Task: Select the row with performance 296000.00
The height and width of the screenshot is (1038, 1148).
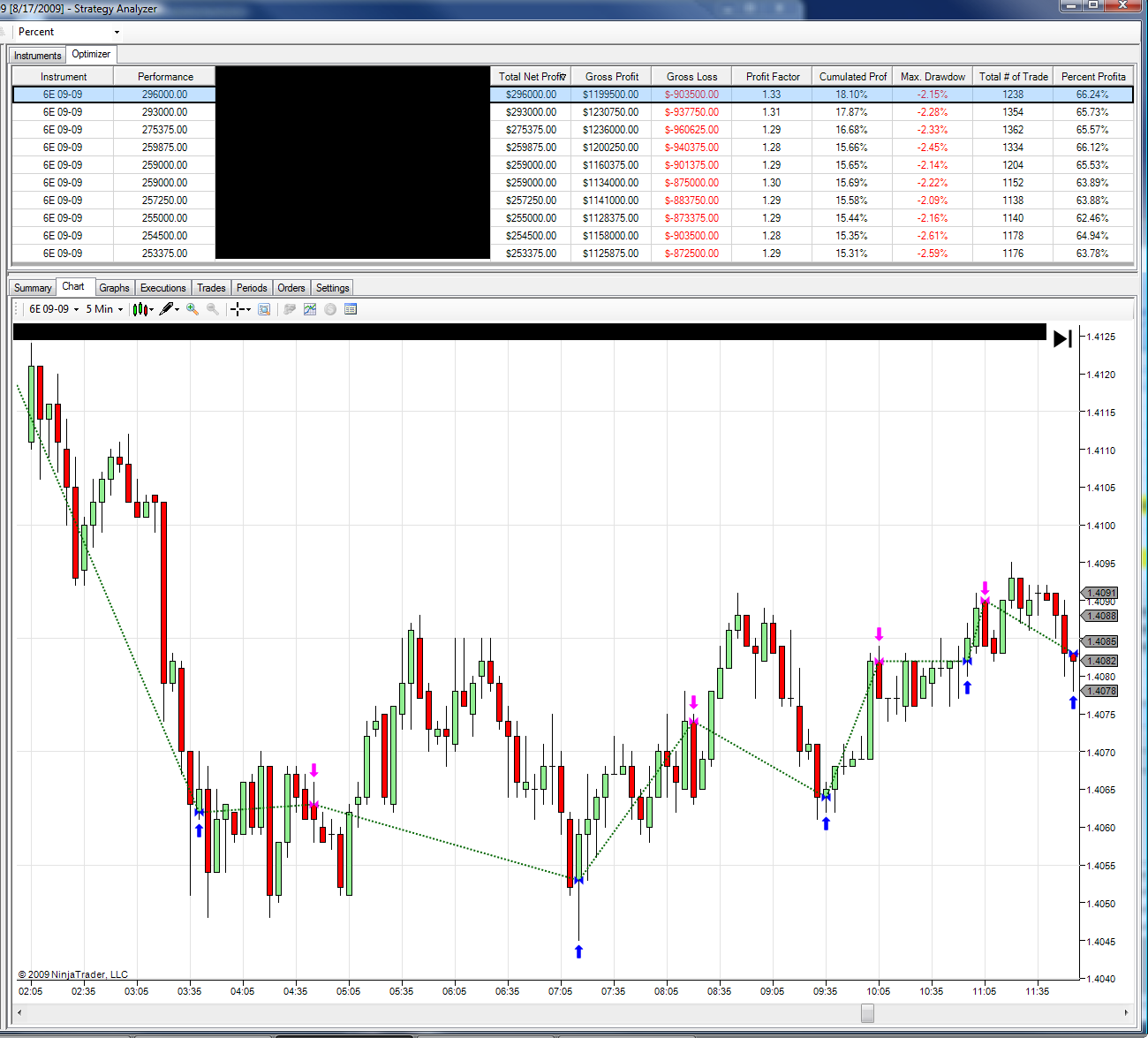Action: (573, 95)
